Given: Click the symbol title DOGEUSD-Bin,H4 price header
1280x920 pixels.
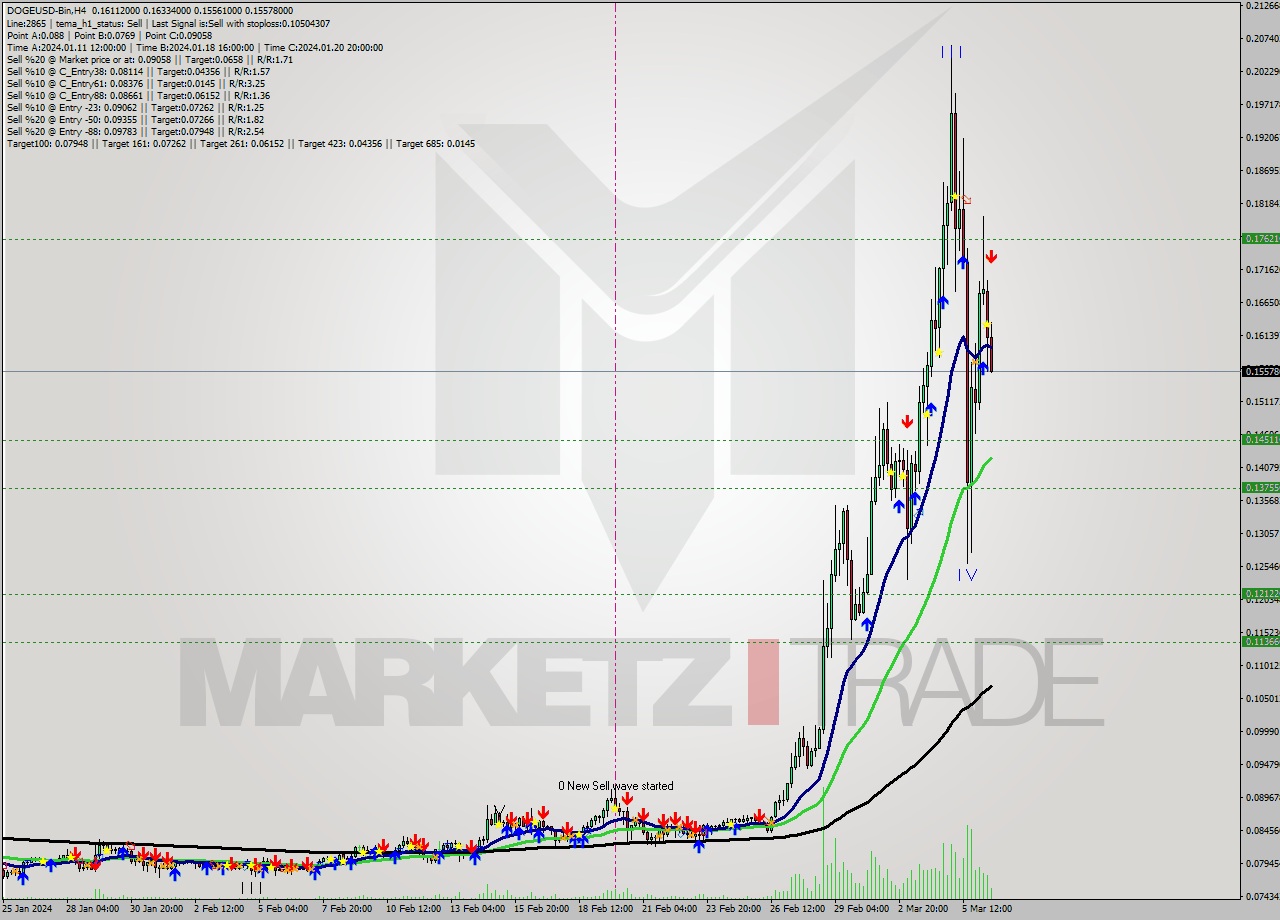Looking at the screenshot, I should coord(149,11).
